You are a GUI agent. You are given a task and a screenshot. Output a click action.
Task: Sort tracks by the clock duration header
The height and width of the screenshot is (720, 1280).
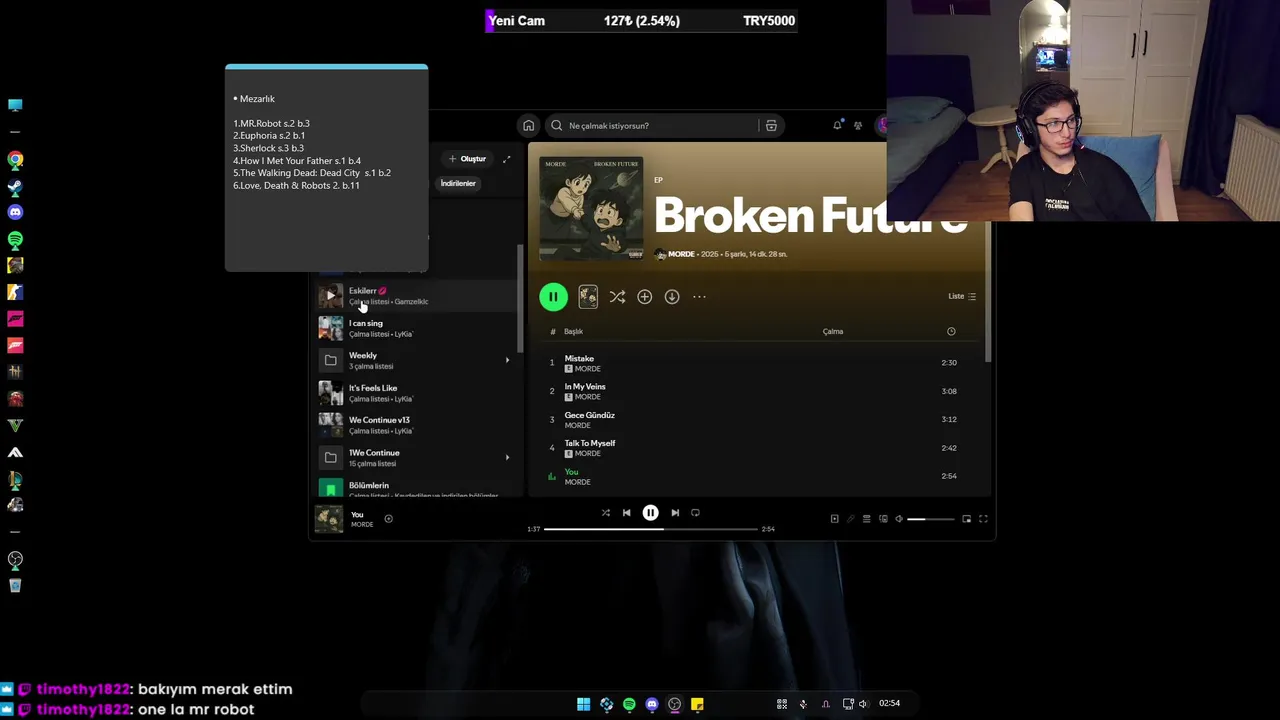pyautogui.click(x=951, y=331)
